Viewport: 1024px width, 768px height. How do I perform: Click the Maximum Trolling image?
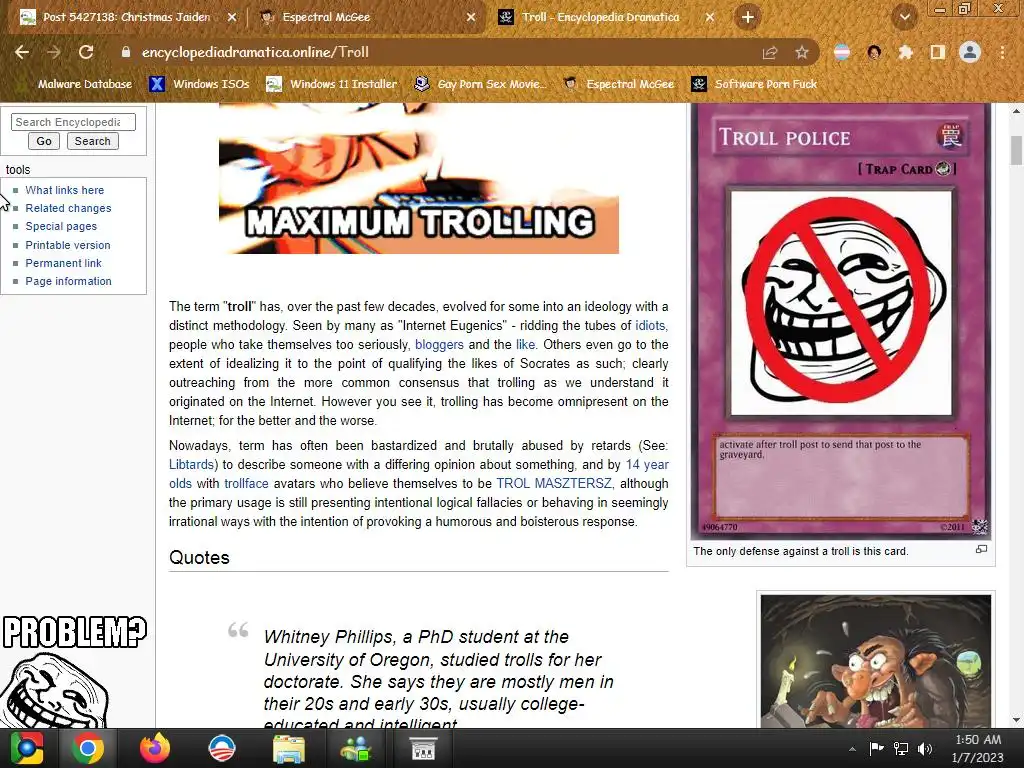tap(419, 178)
